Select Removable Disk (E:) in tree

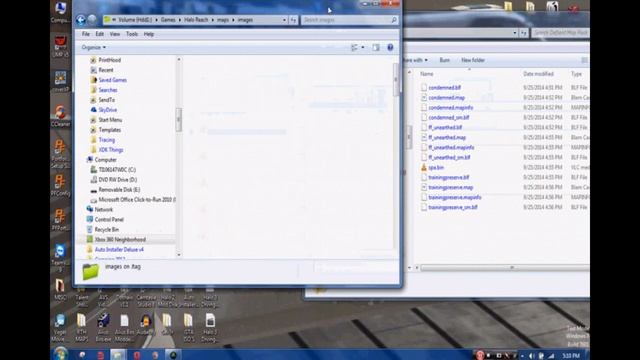(119, 190)
